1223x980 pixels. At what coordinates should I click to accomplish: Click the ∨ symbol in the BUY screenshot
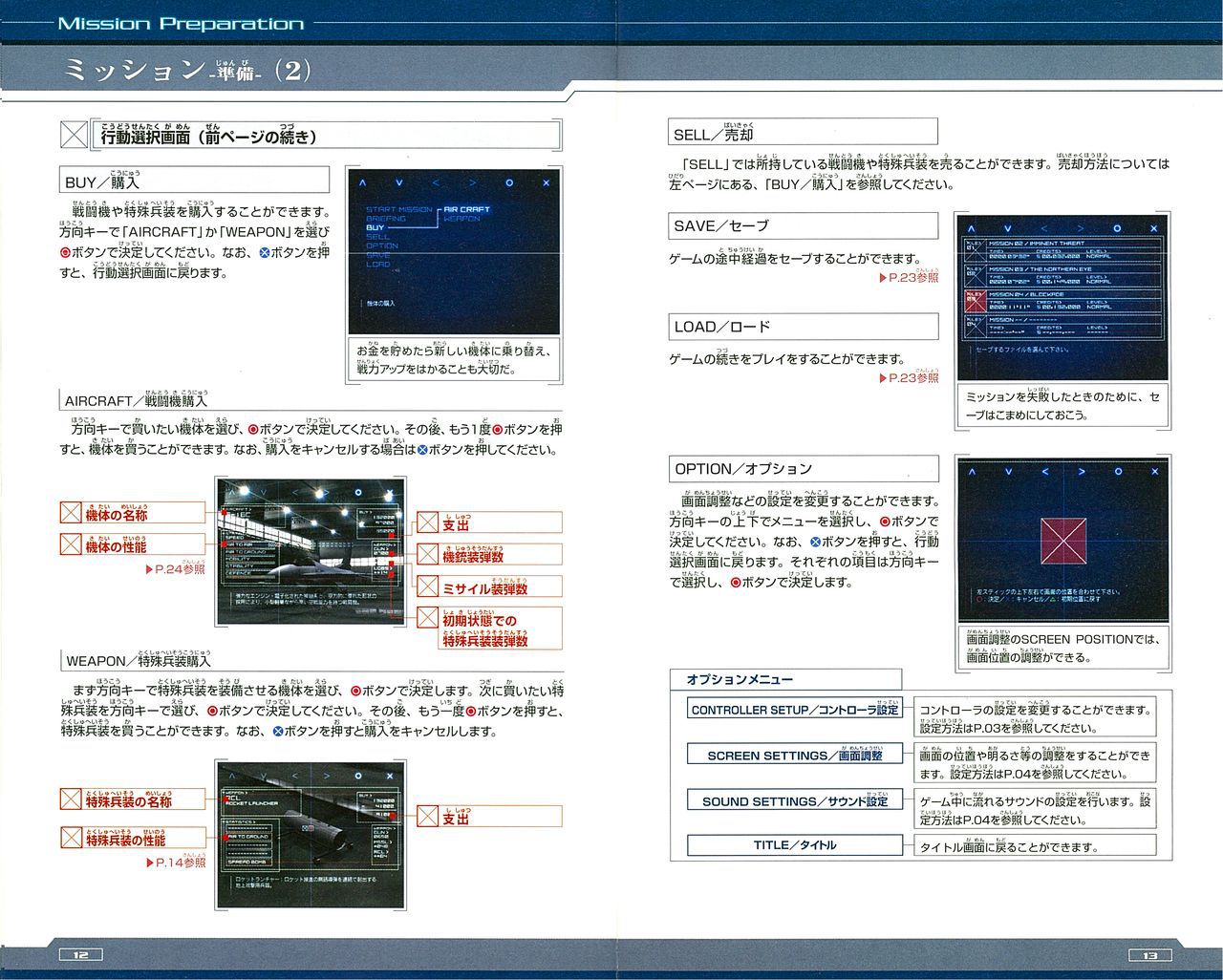click(398, 182)
